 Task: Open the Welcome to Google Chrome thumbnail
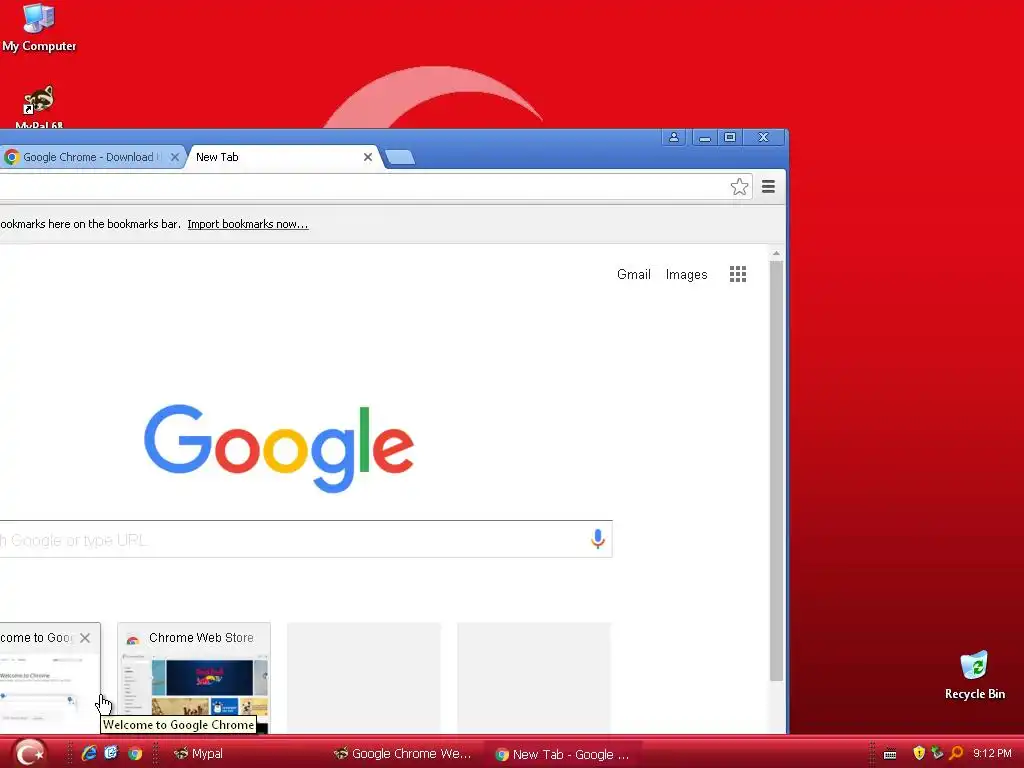(50, 678)
